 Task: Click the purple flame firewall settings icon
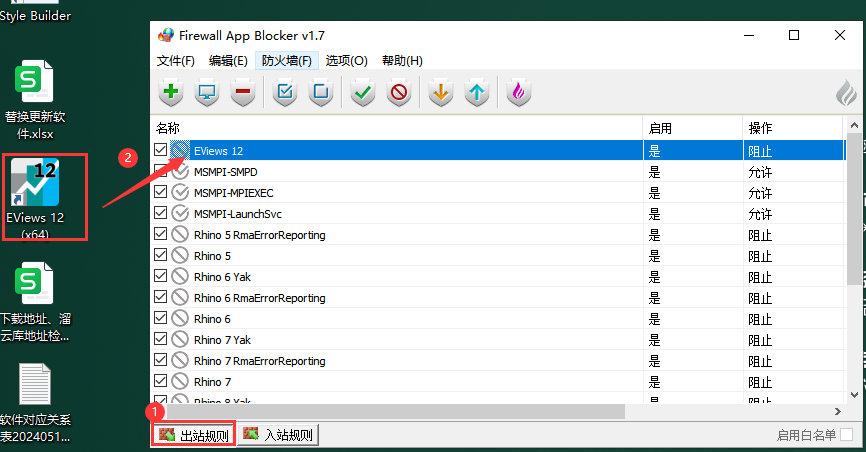pos(518,93)
